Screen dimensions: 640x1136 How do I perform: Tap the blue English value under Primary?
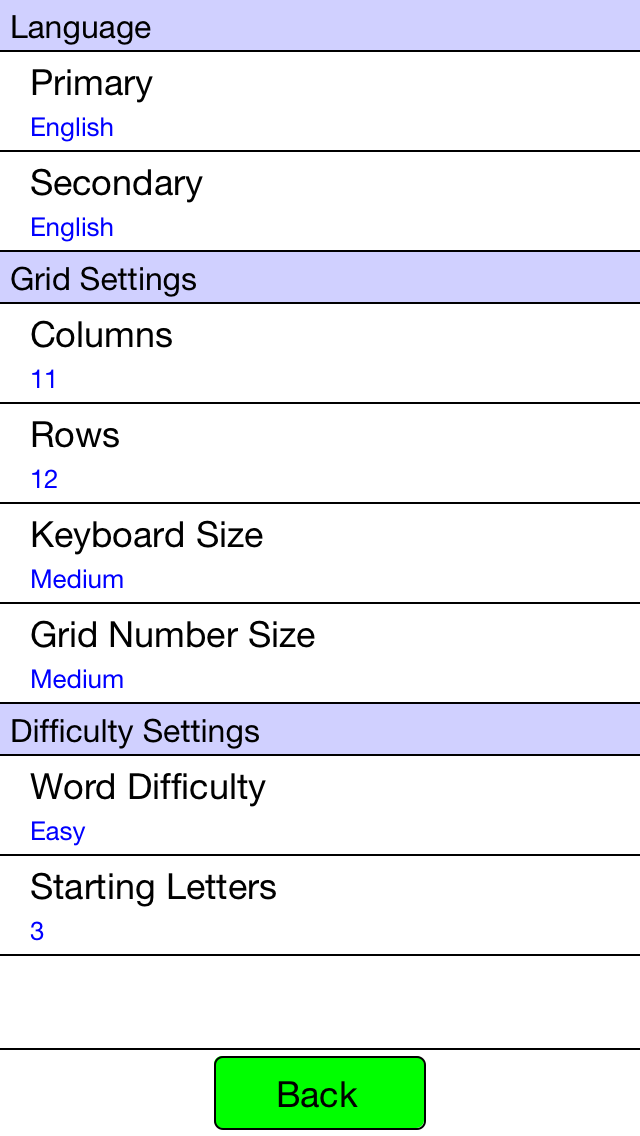pos(72,128)
